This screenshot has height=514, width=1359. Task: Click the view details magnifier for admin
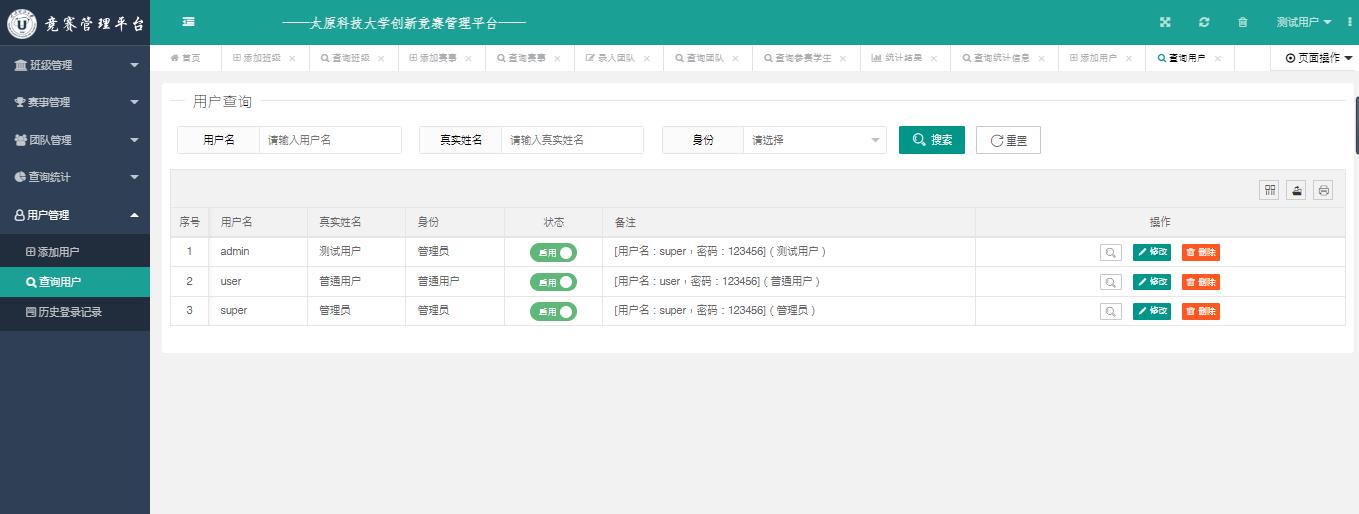[1110, 253]
